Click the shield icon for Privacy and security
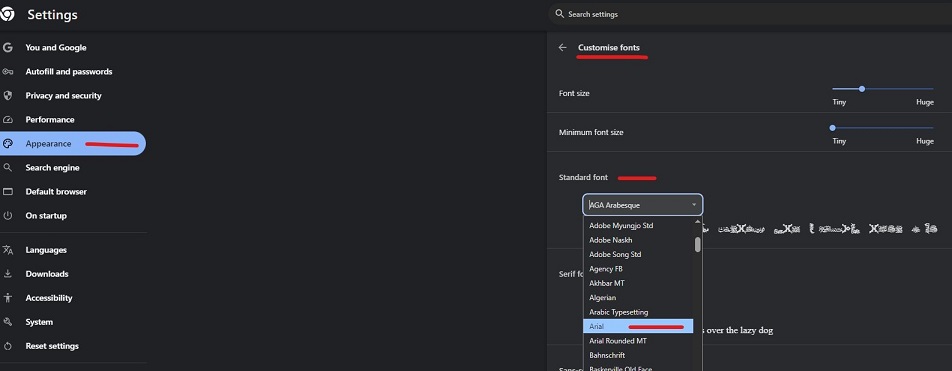 point(8,95)
